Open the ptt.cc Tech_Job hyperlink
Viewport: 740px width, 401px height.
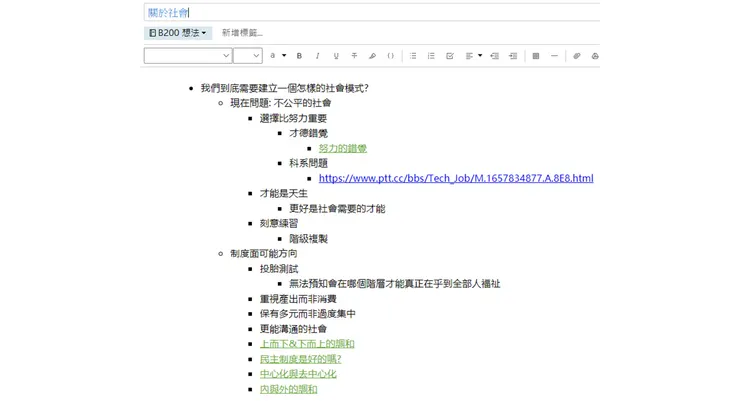[x=456, y=178]
